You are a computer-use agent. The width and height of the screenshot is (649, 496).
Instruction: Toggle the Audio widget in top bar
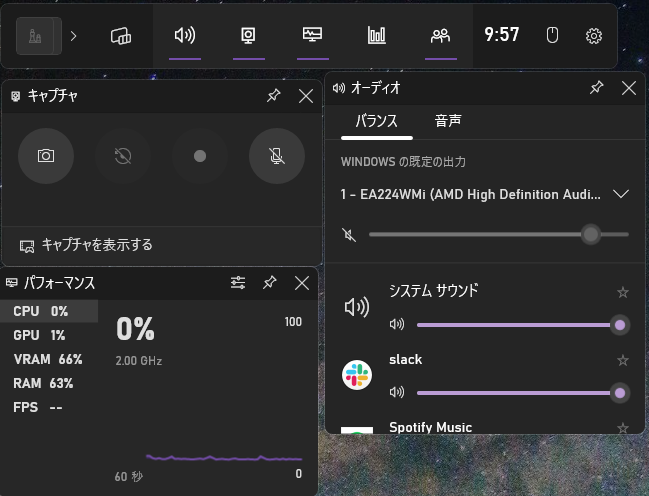coord(184,36)
